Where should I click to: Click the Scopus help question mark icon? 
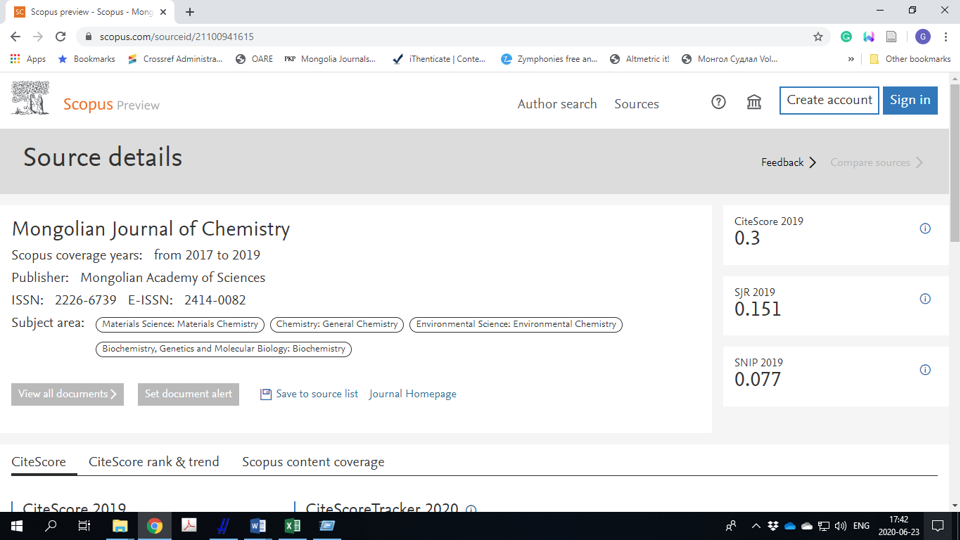(718, 102)
